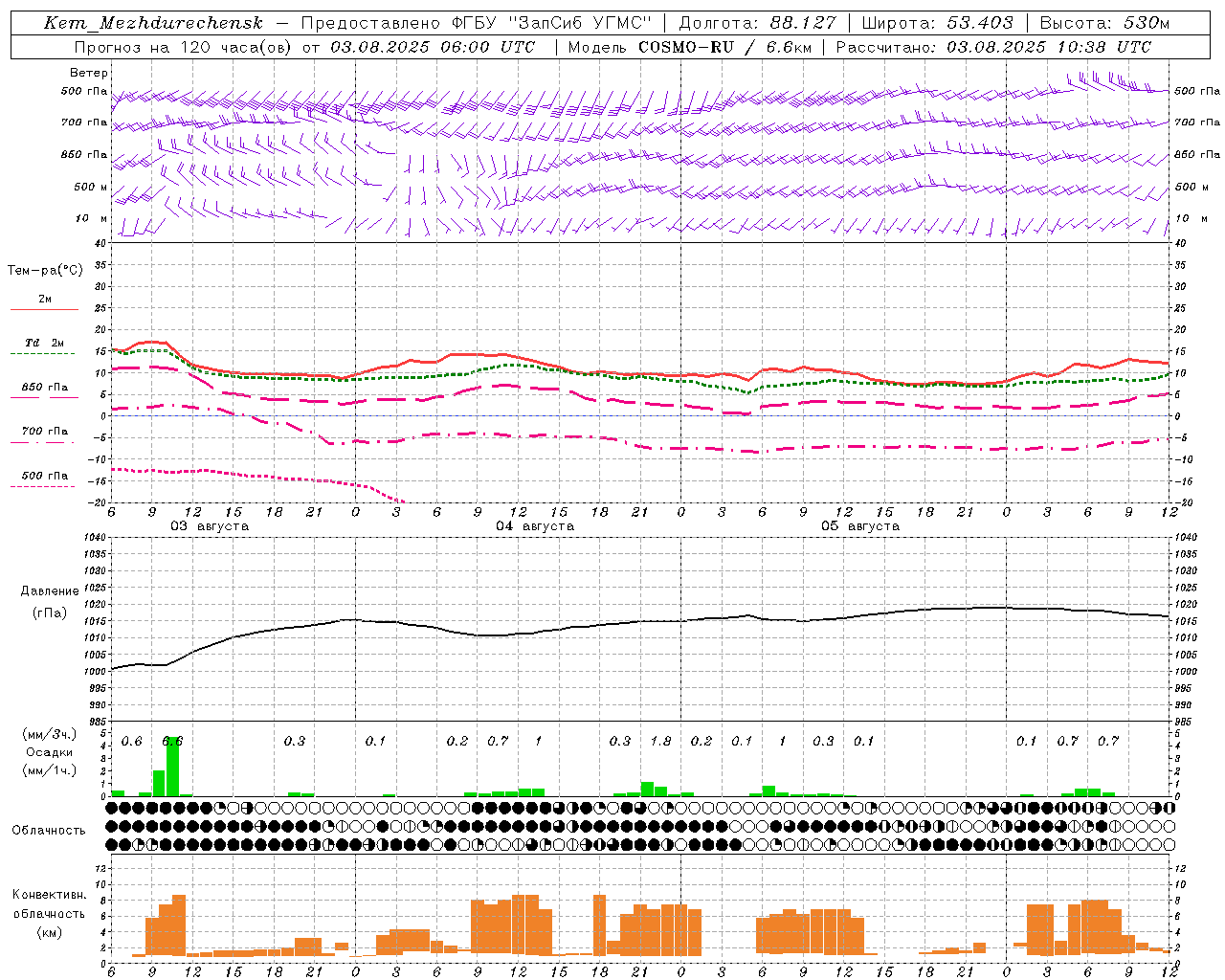
Task: Click the '03 августа' date label
Action: 210,526
